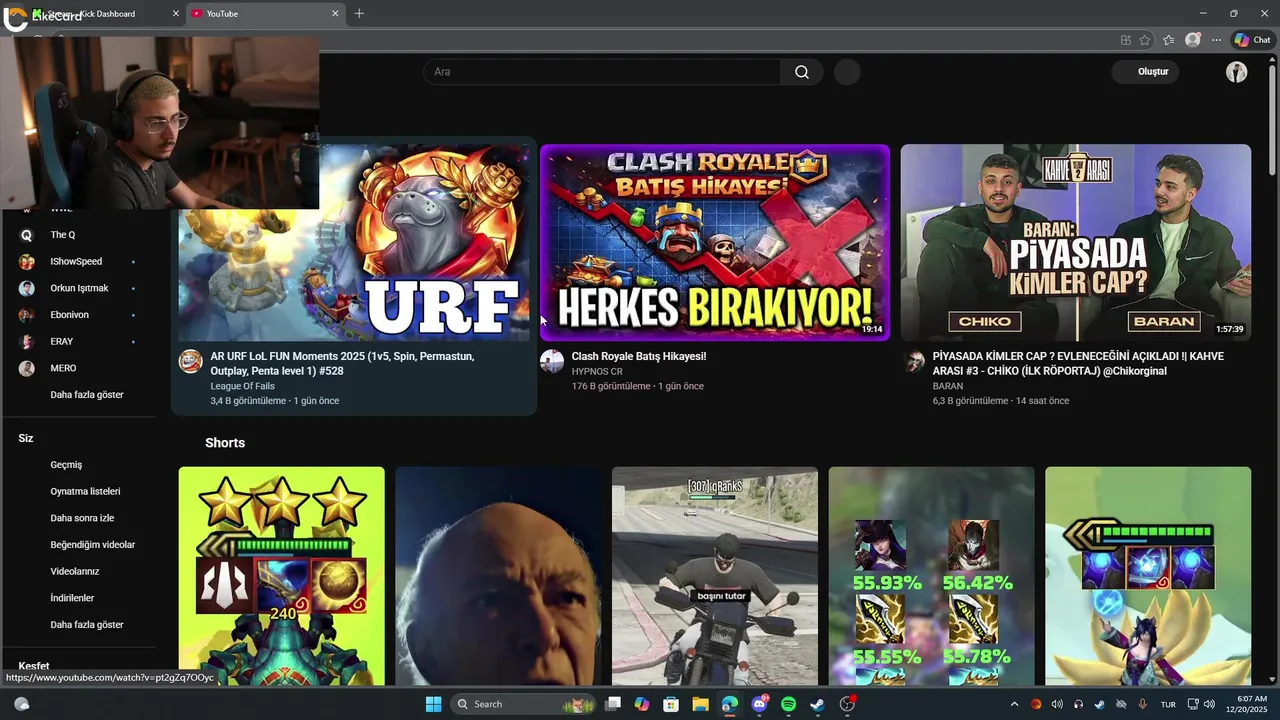Open the Siz section header

click(26, 438)
